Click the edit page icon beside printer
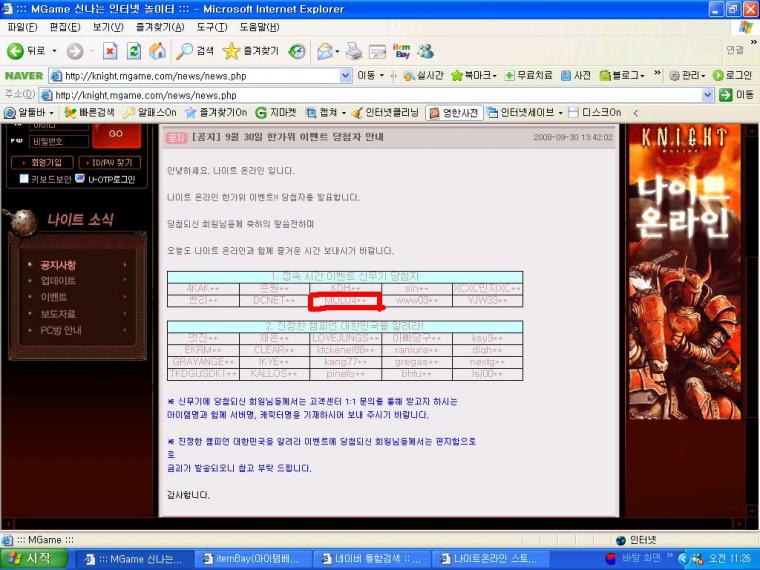 point(377,51)
